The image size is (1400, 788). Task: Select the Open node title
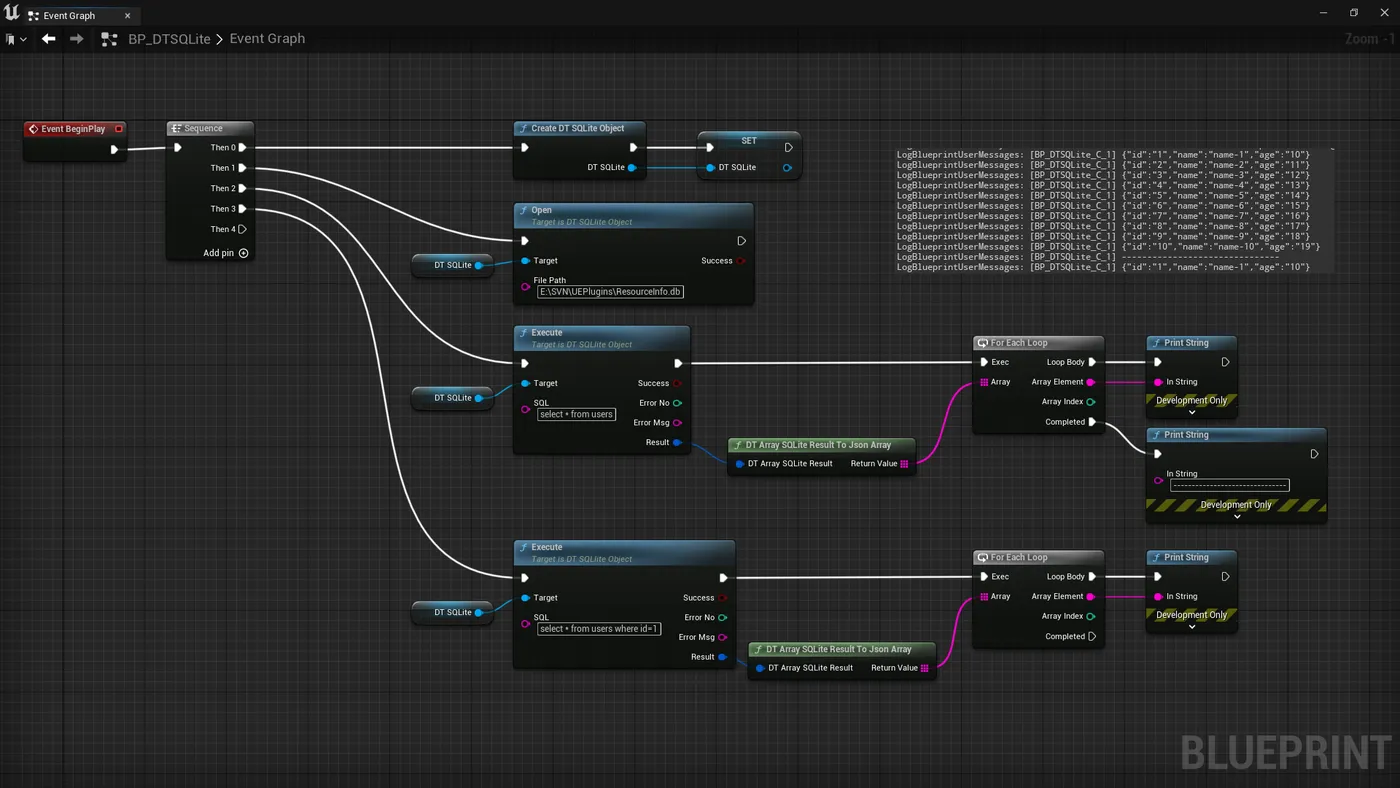point(542,211)
